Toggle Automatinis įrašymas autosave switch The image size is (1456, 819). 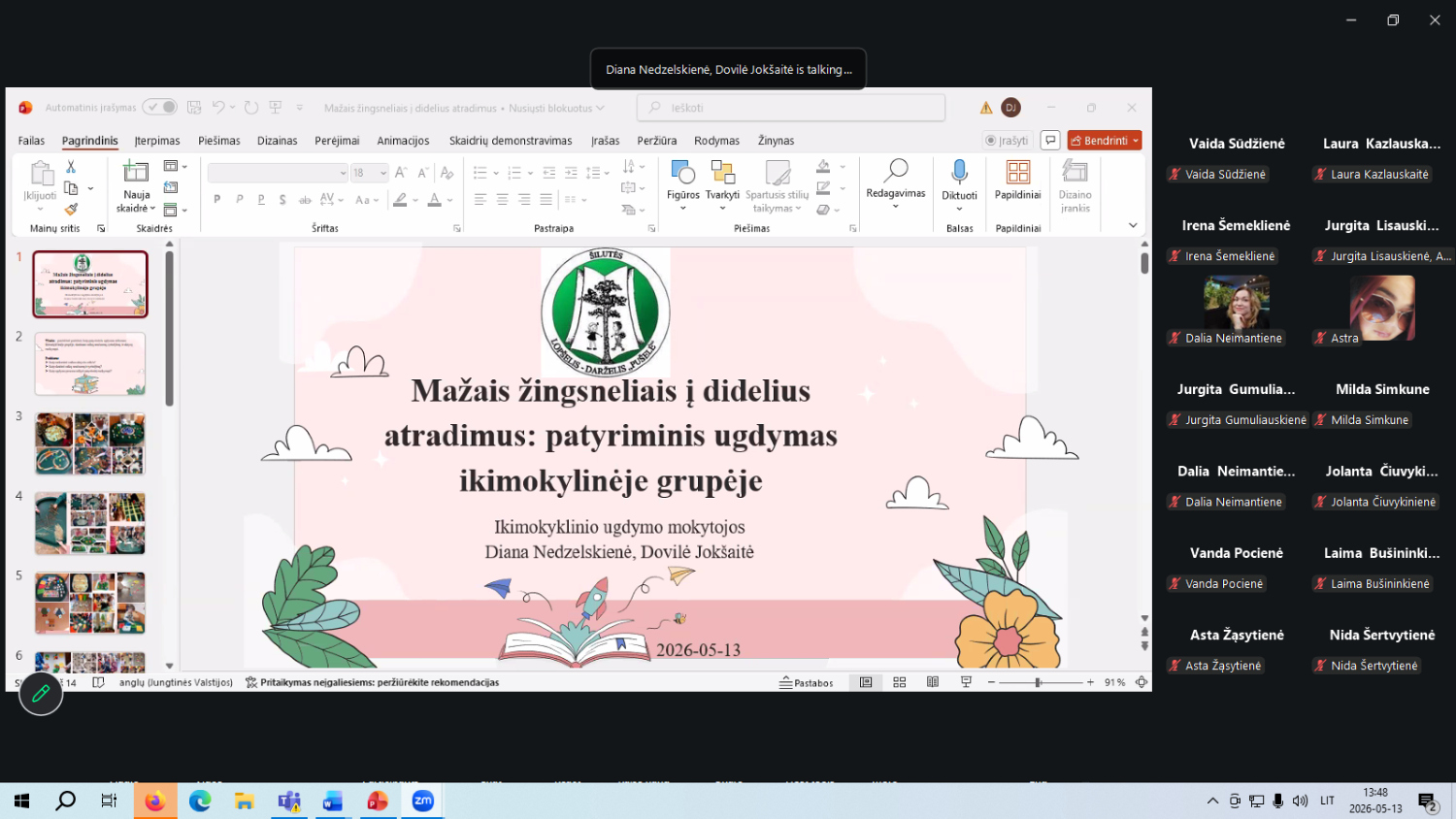pyautogui.click(x=160, y=108)
